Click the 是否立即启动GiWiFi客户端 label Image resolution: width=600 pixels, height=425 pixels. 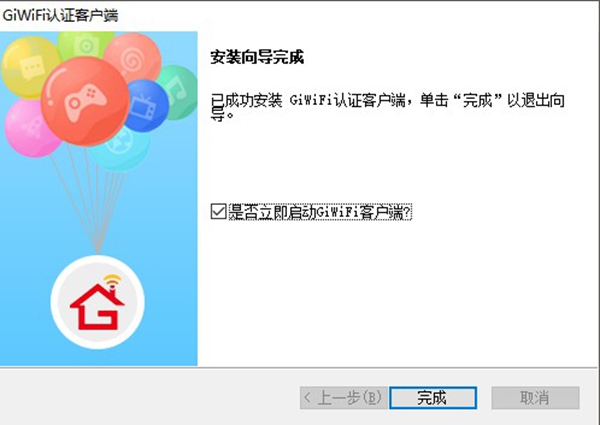point(320,212)
